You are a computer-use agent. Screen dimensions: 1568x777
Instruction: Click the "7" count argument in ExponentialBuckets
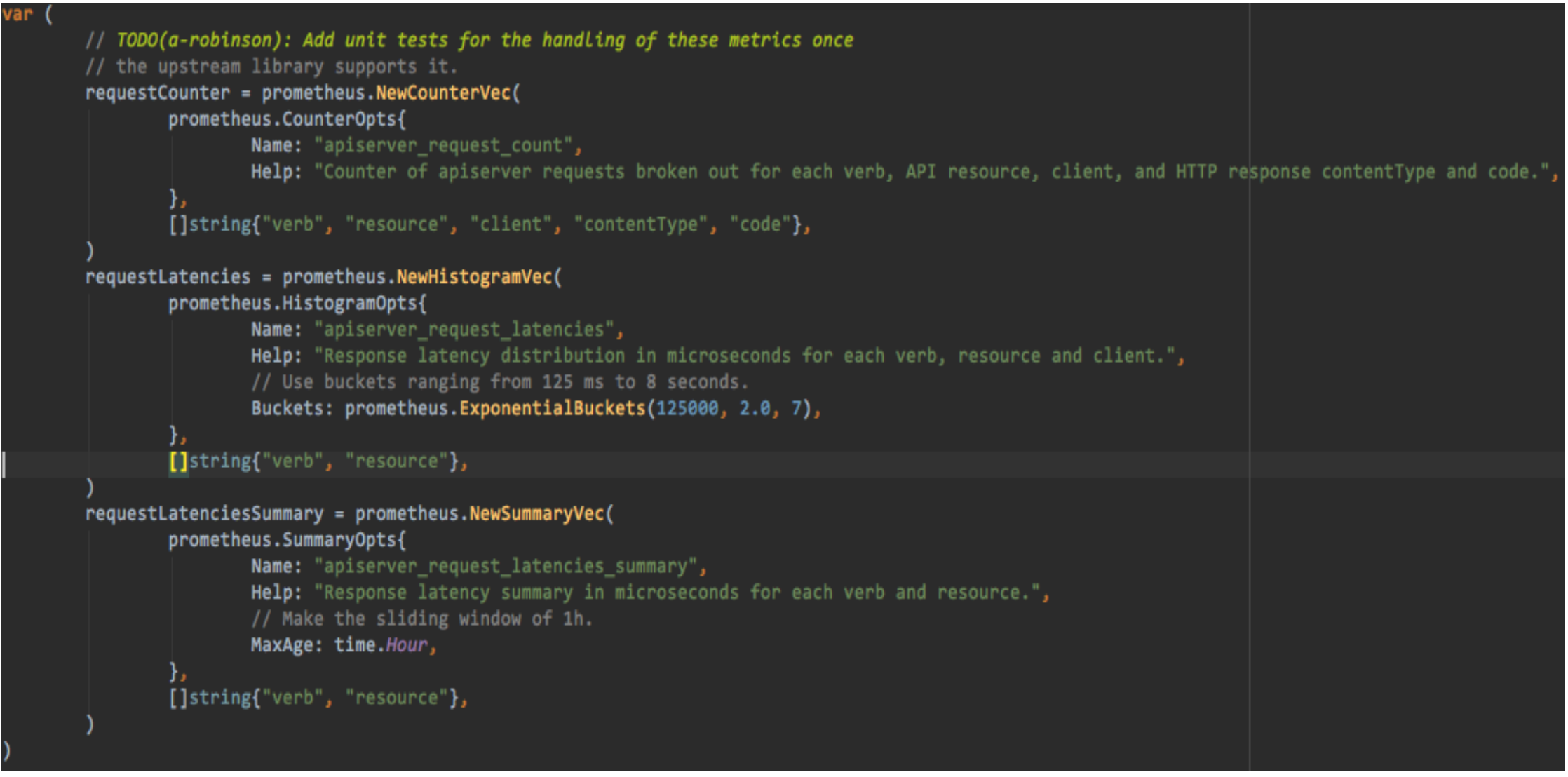tap(797, 409)
